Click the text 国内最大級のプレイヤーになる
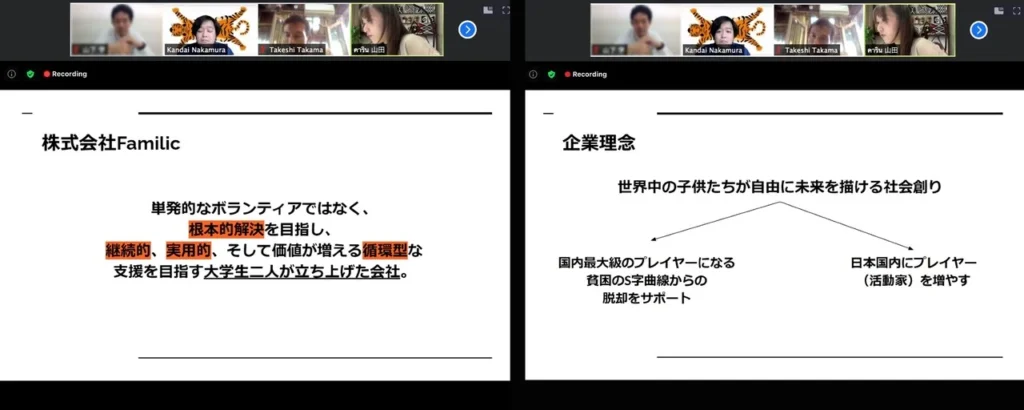1024x410 pixels. coord(647,263)
